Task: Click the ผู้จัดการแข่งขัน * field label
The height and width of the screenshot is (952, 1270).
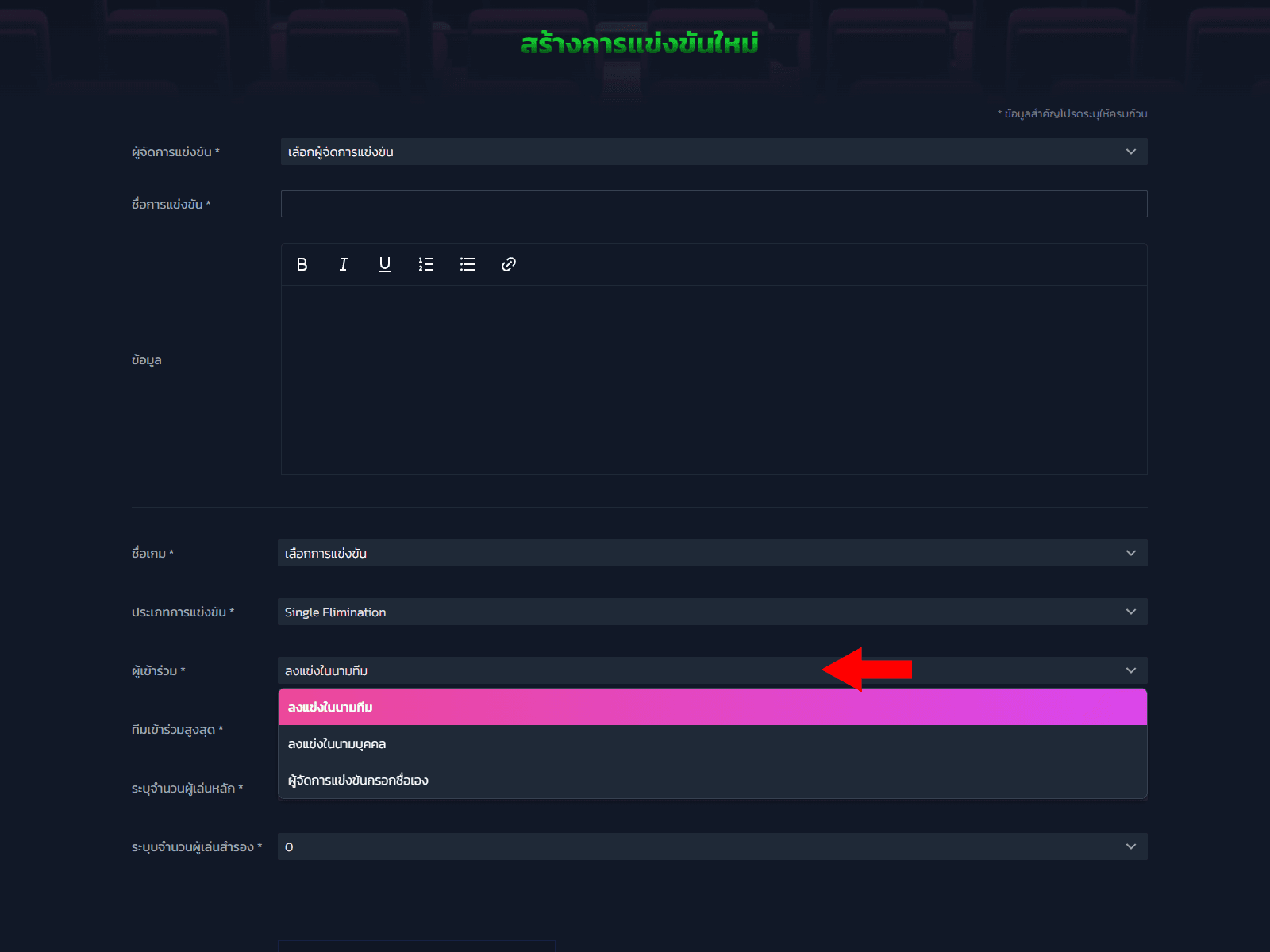Action: click(175, 152)
